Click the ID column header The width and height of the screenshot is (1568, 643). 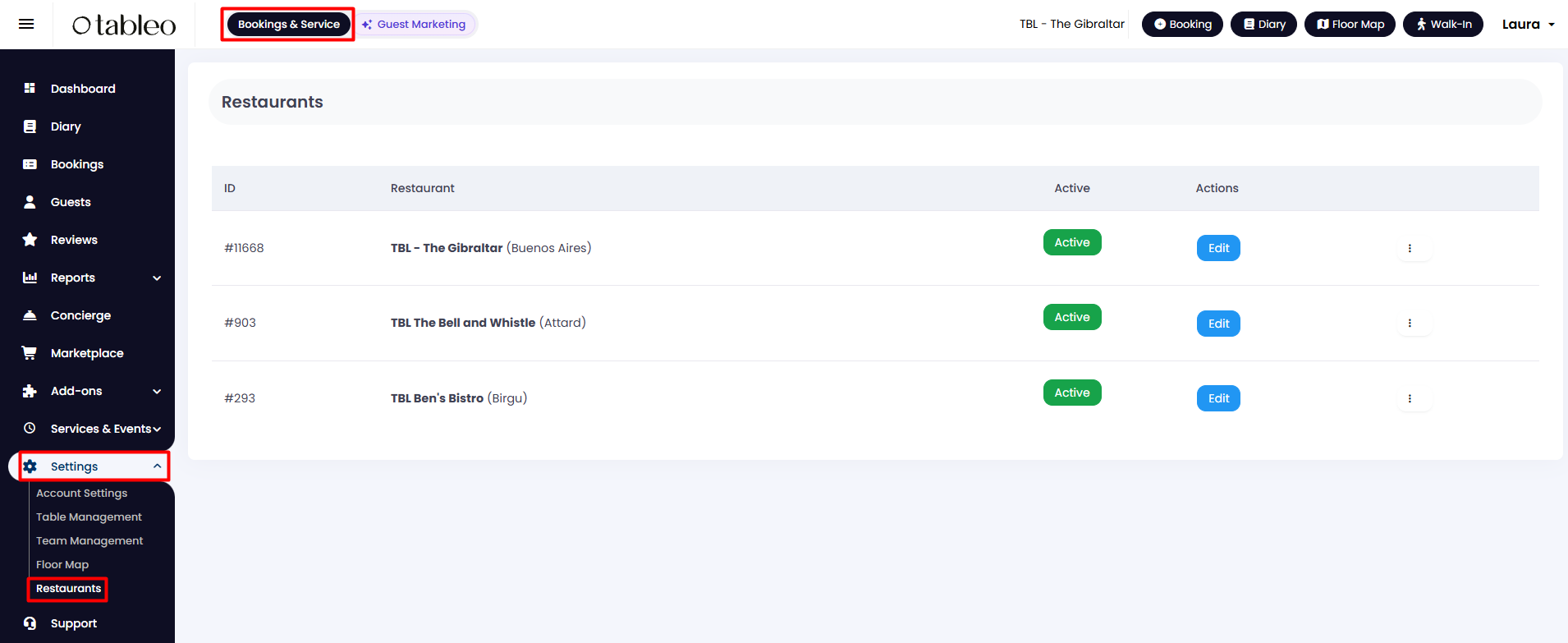pyautogui.click(x=230, y=188)
